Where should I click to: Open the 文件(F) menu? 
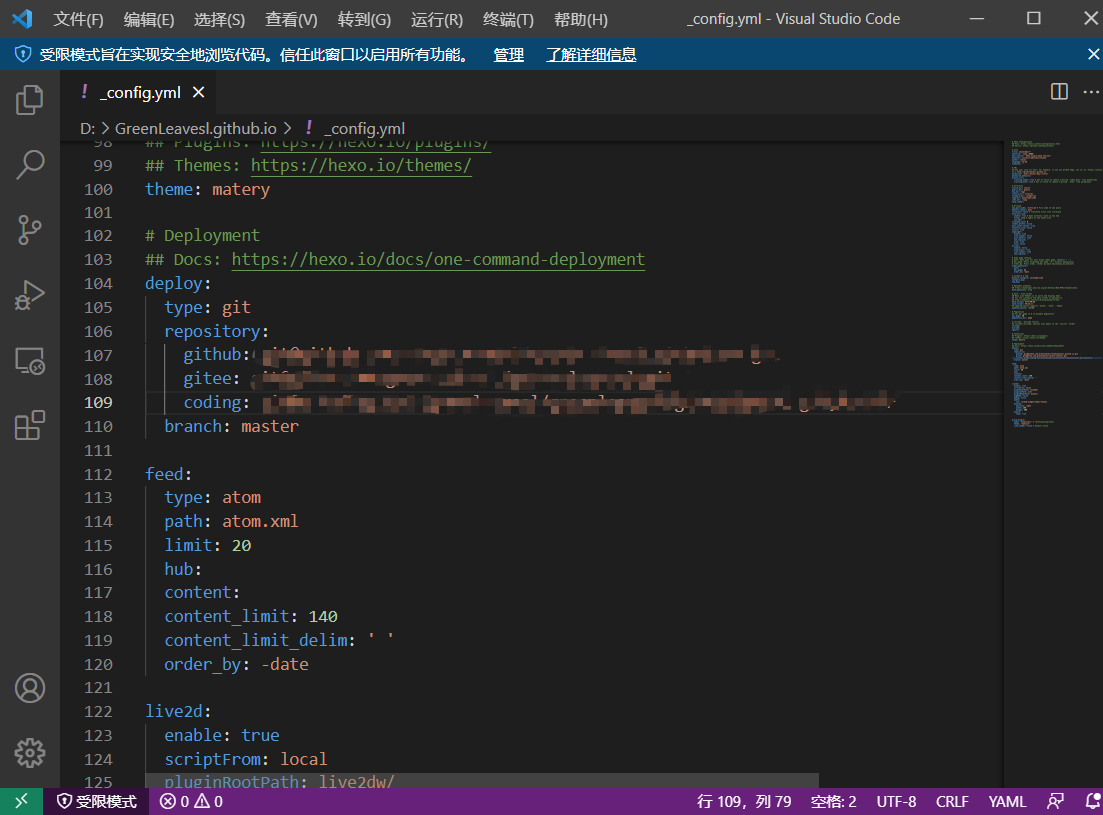coord(78,20)
